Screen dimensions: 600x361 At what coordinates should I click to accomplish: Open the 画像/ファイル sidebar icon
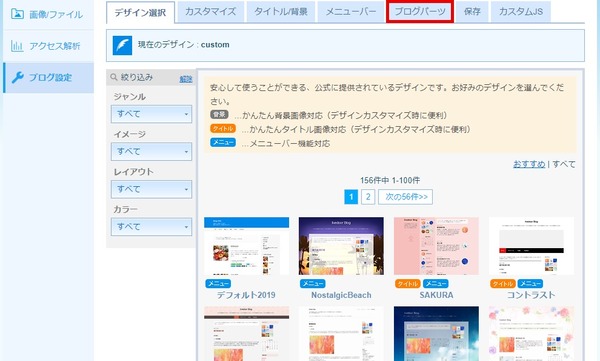tap(17, 14)
